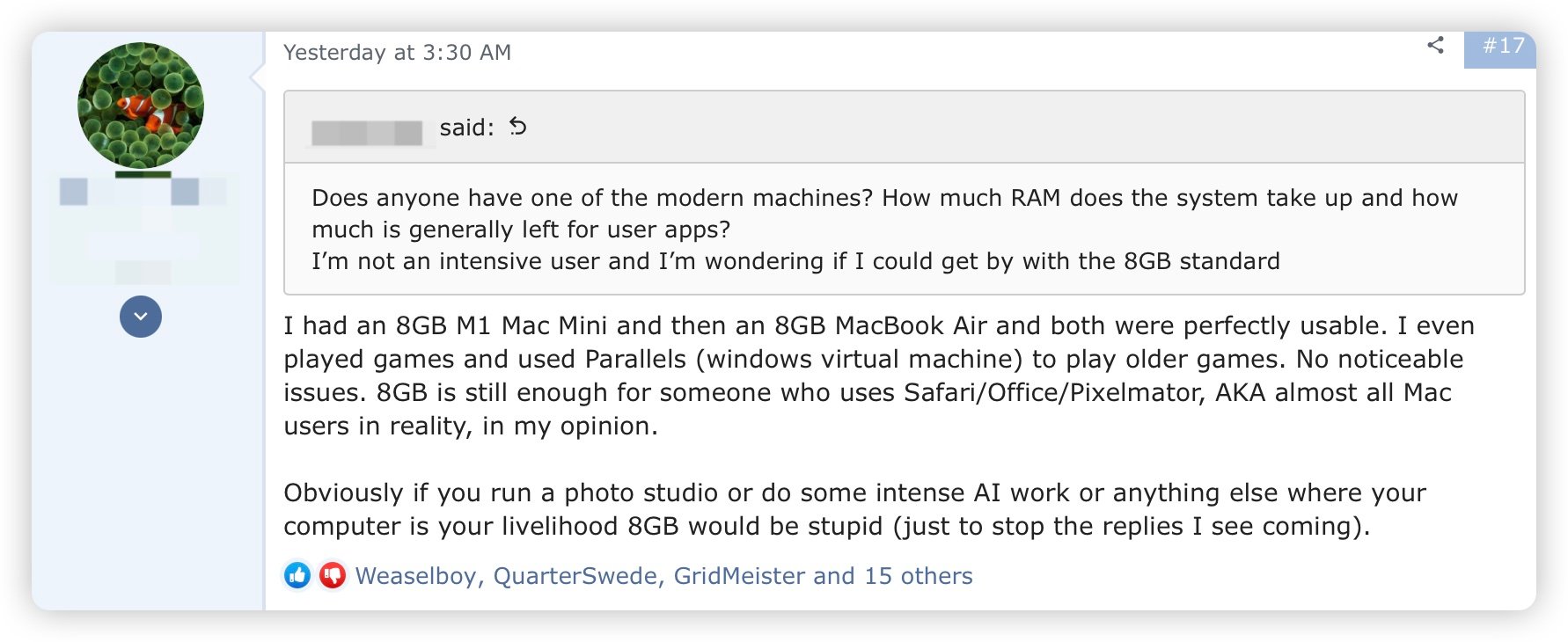Open QuarterSwede's profile from the reactions list
The image size is (1568, 642).
pyautogui.click(x=575, y=576)
